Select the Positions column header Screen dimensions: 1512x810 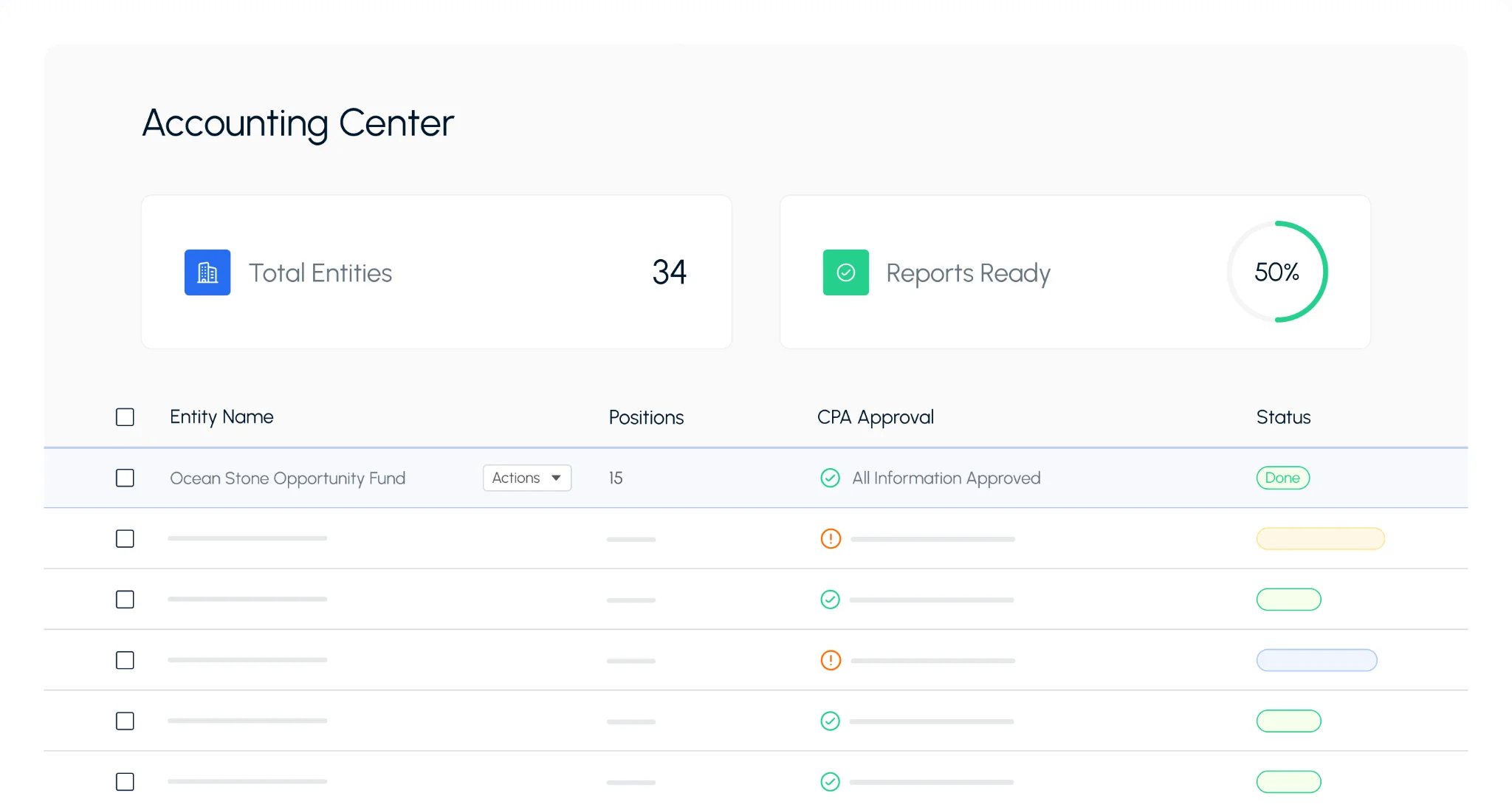(646, 417)
